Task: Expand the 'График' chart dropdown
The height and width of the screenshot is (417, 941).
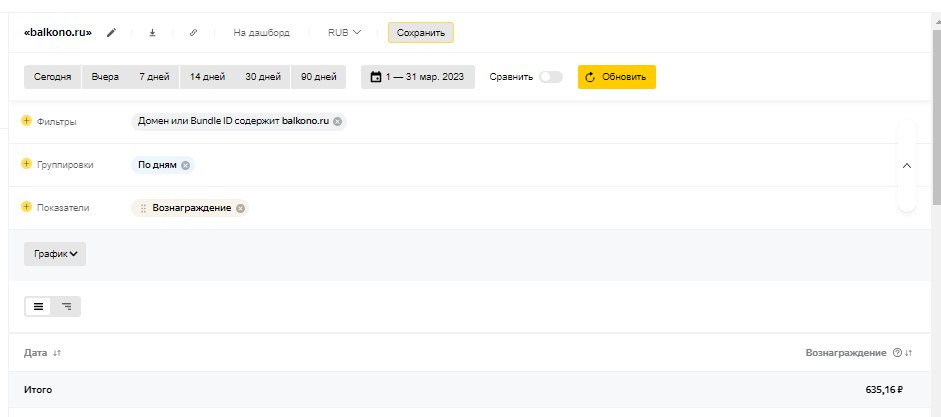Action: pyautogui.click(x=55, y=254)
